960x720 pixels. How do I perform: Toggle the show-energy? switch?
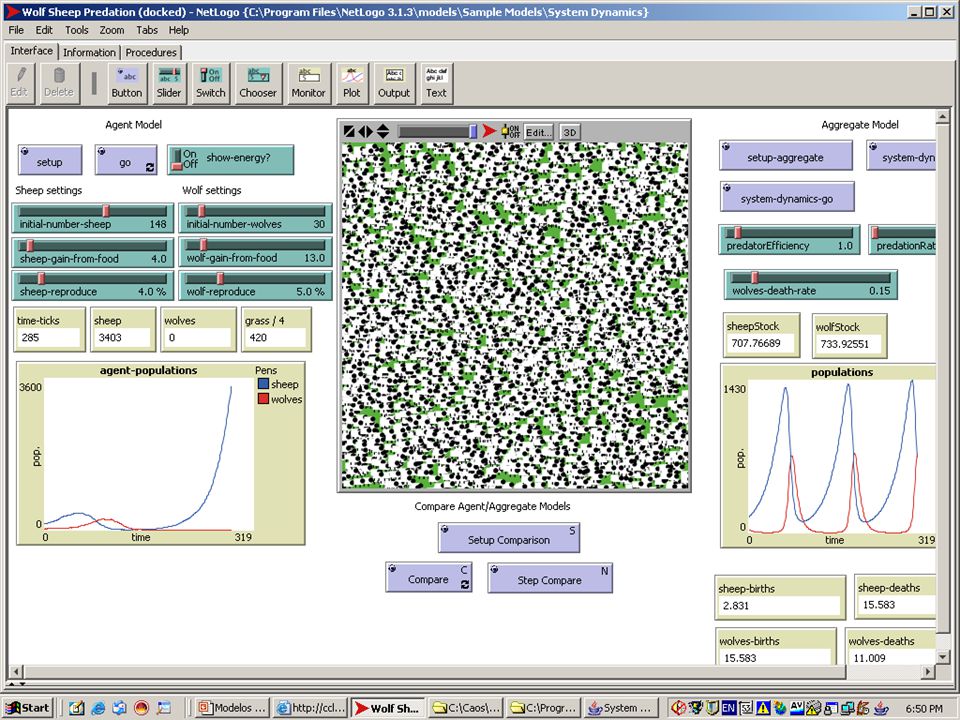[231, 160]
